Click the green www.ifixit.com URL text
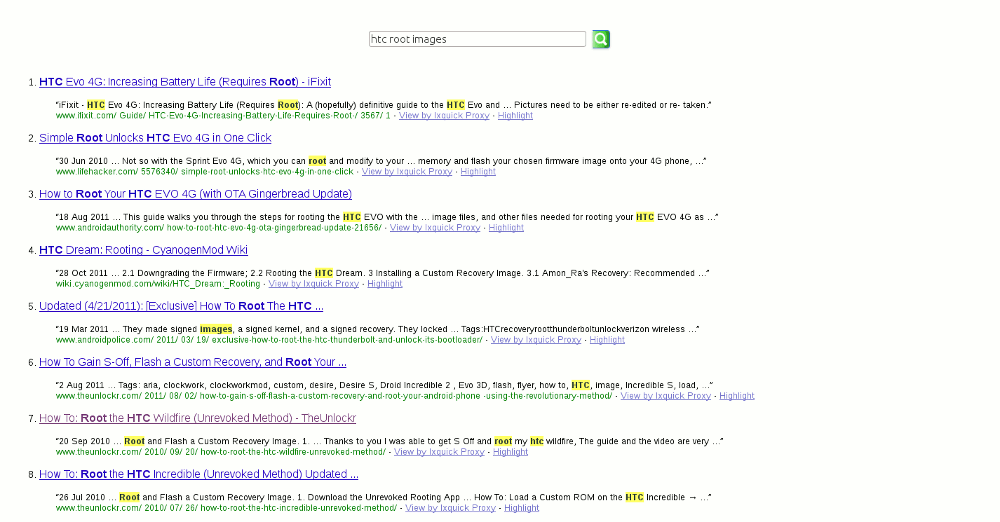Image resolution: width=1000 pixels, height=522 pixels. [x=223, y=116]
